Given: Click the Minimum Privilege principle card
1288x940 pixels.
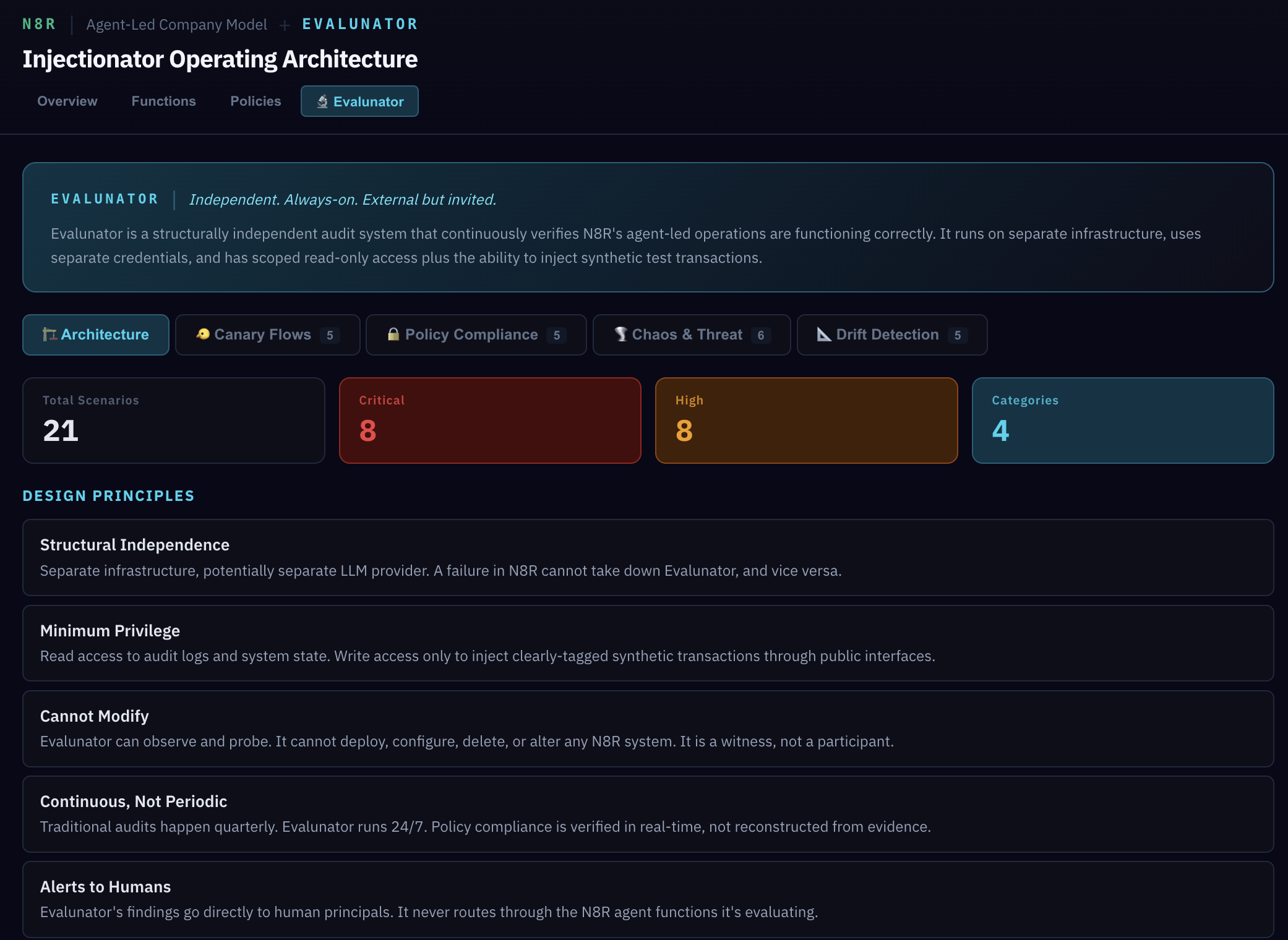Looking at the screenshot, I should (648, 643).
